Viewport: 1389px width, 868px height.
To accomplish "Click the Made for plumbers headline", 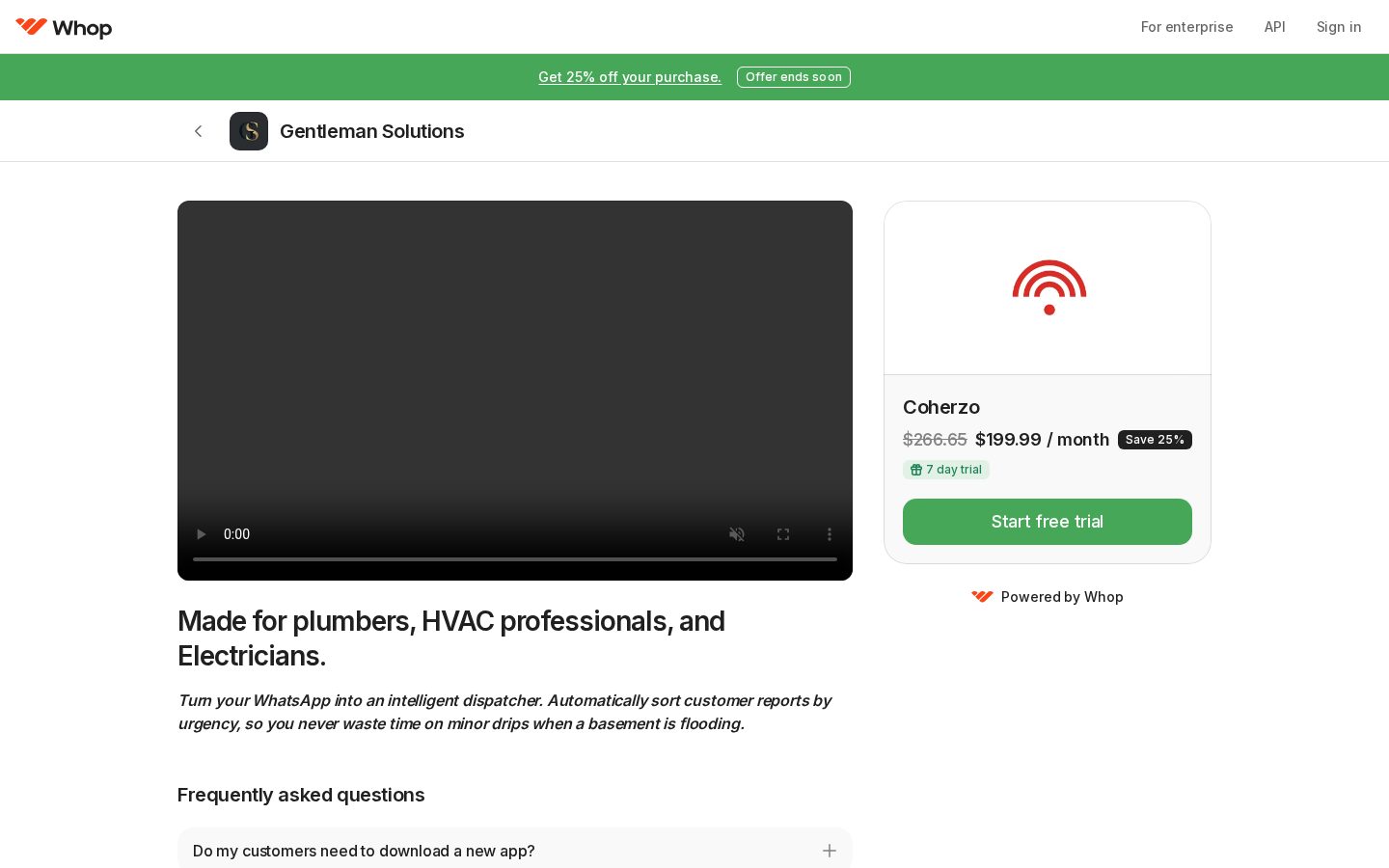I will point(451,638).
